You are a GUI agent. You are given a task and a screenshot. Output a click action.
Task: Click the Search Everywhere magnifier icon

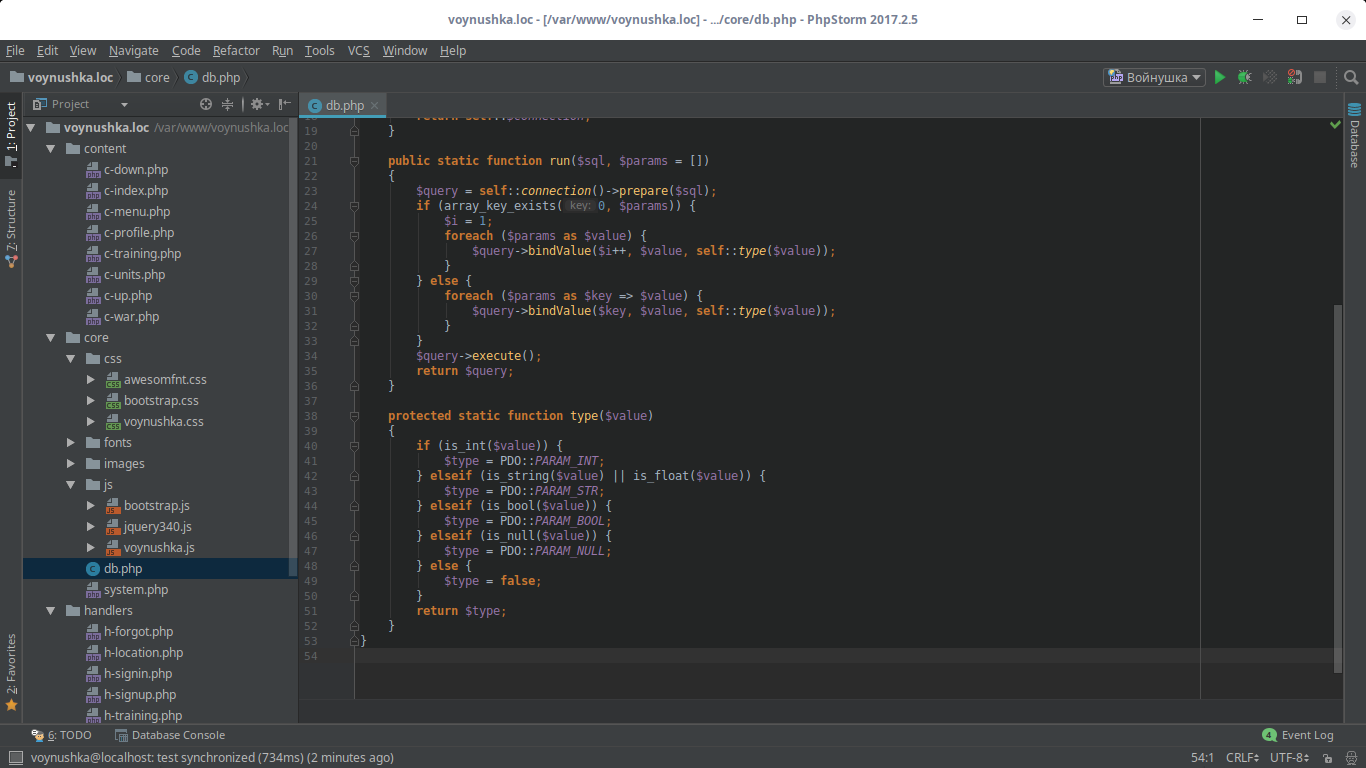pos(1351,77)
